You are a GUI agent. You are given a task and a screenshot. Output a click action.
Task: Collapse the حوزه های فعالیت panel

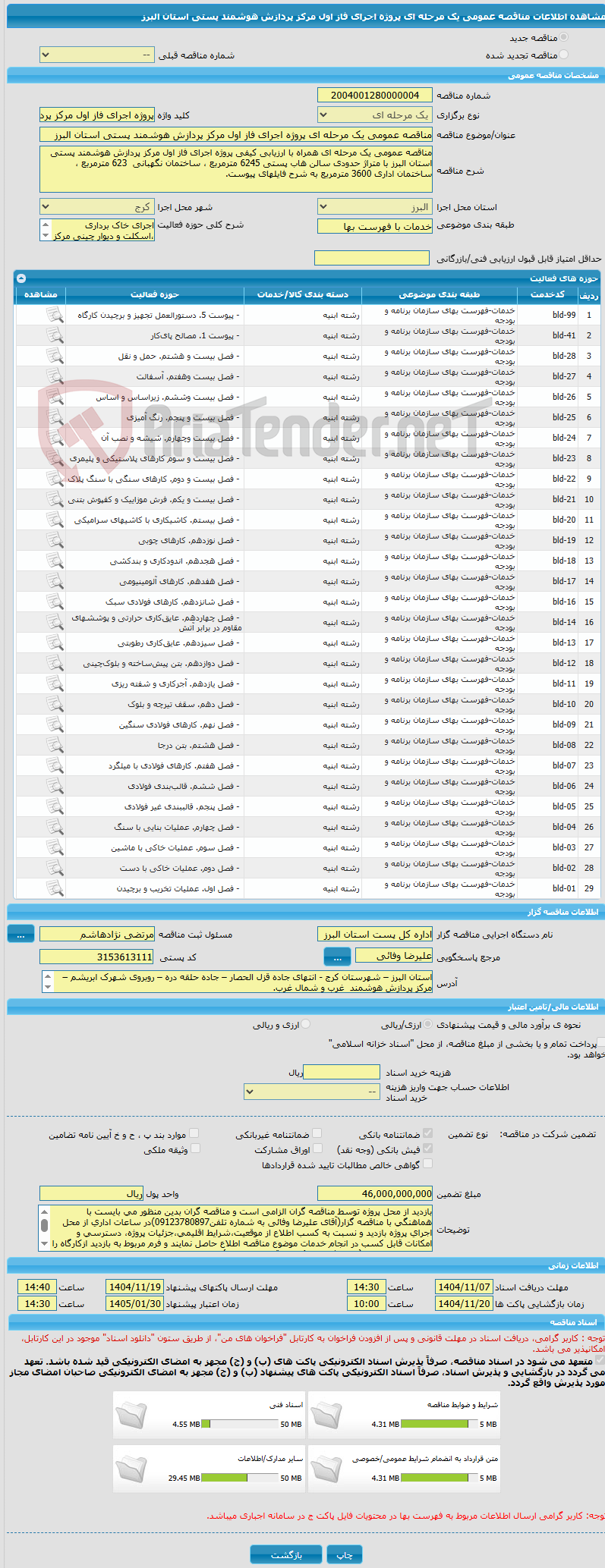click(x=20, y=278)
